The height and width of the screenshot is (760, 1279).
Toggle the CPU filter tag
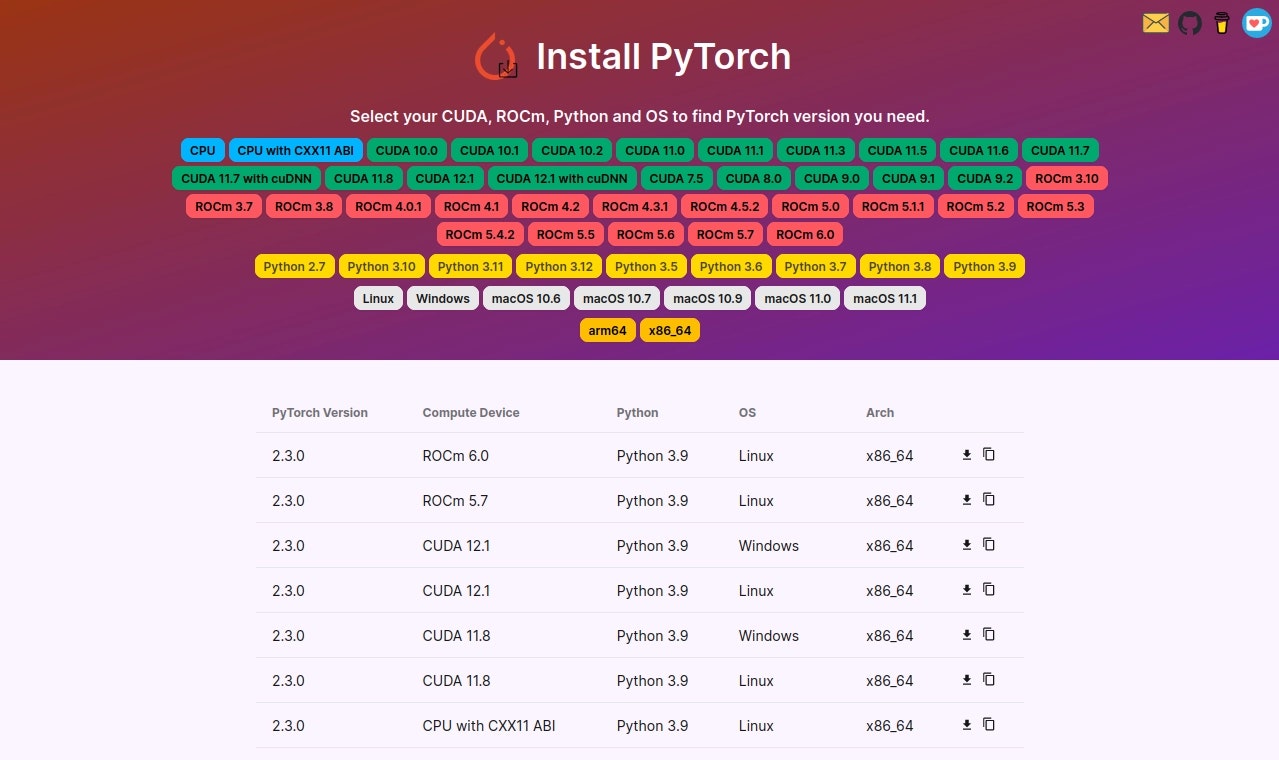click(203, 151)
